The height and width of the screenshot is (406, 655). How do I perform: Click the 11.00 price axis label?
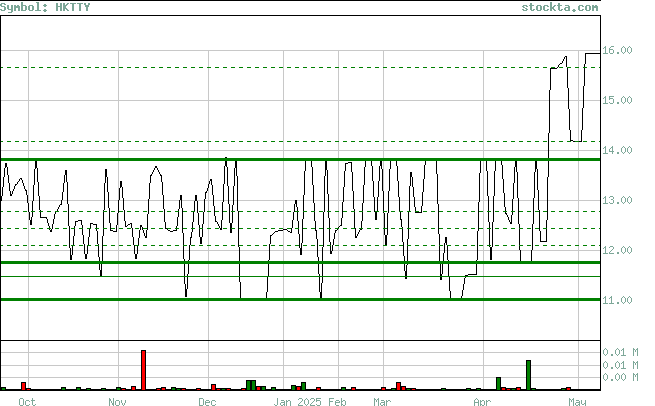617,300
